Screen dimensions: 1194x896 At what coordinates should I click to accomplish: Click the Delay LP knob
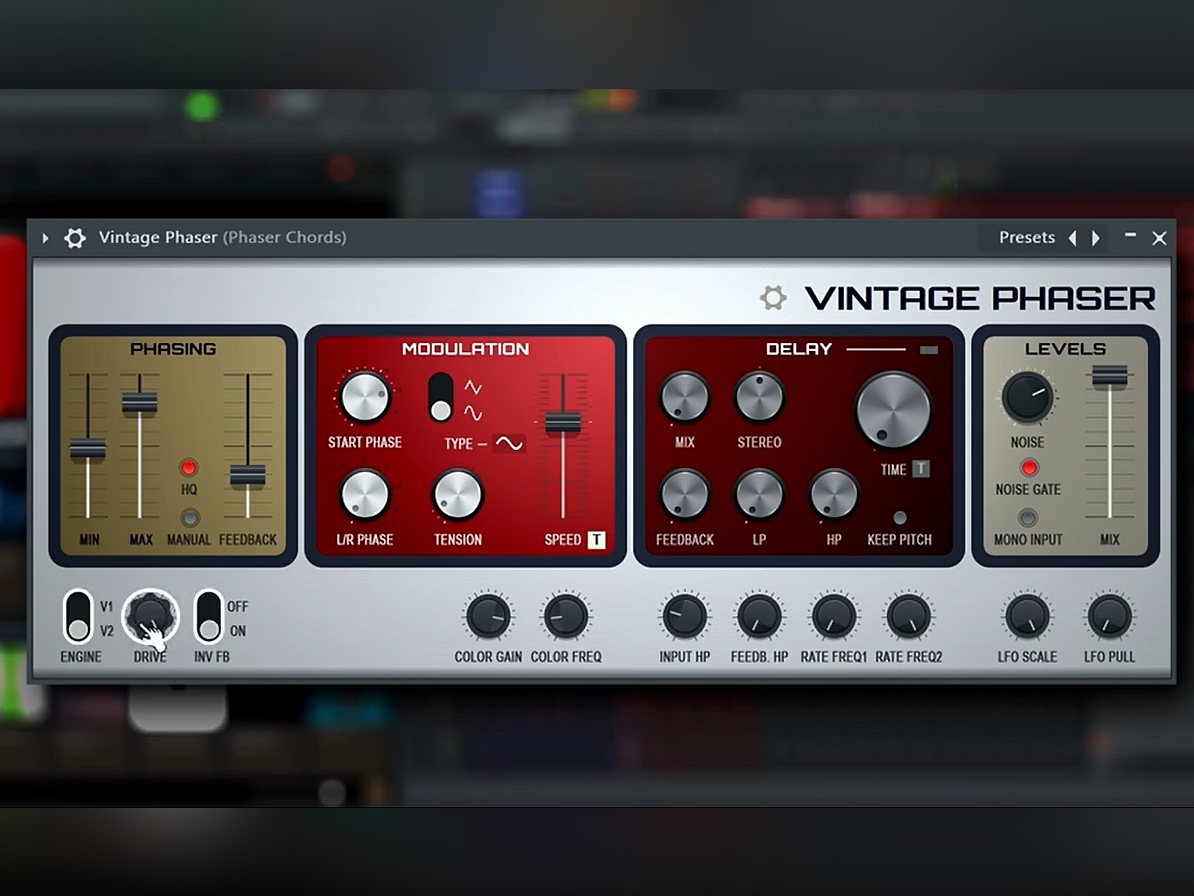click(759, 494)
